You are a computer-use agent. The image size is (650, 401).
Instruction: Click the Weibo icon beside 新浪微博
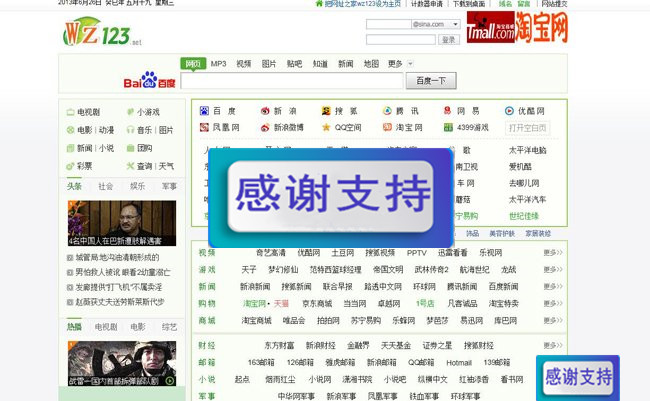pos(265,128)
